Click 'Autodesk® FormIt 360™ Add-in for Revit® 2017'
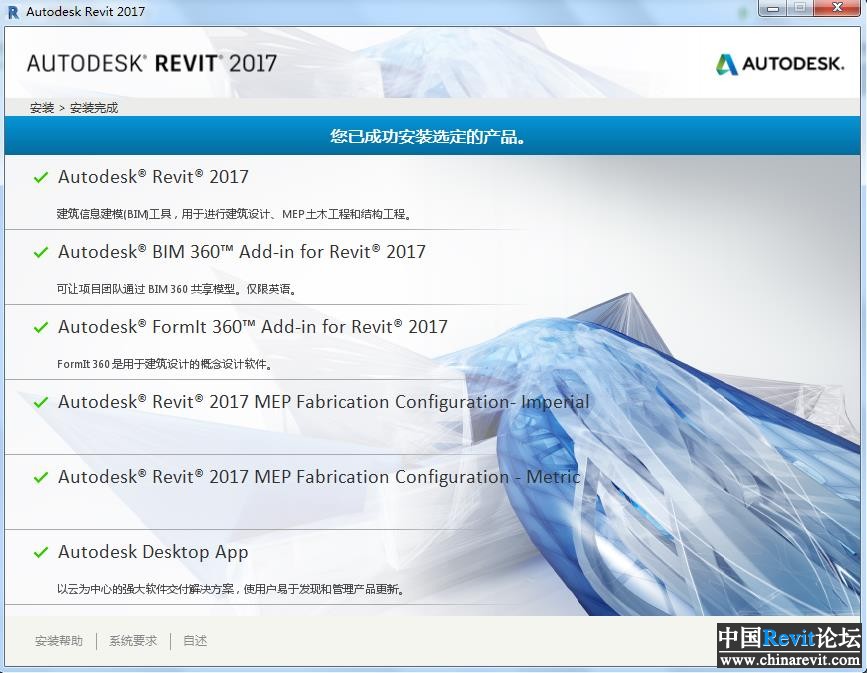The height and width of the screenshot is (673, 867). 253,327
